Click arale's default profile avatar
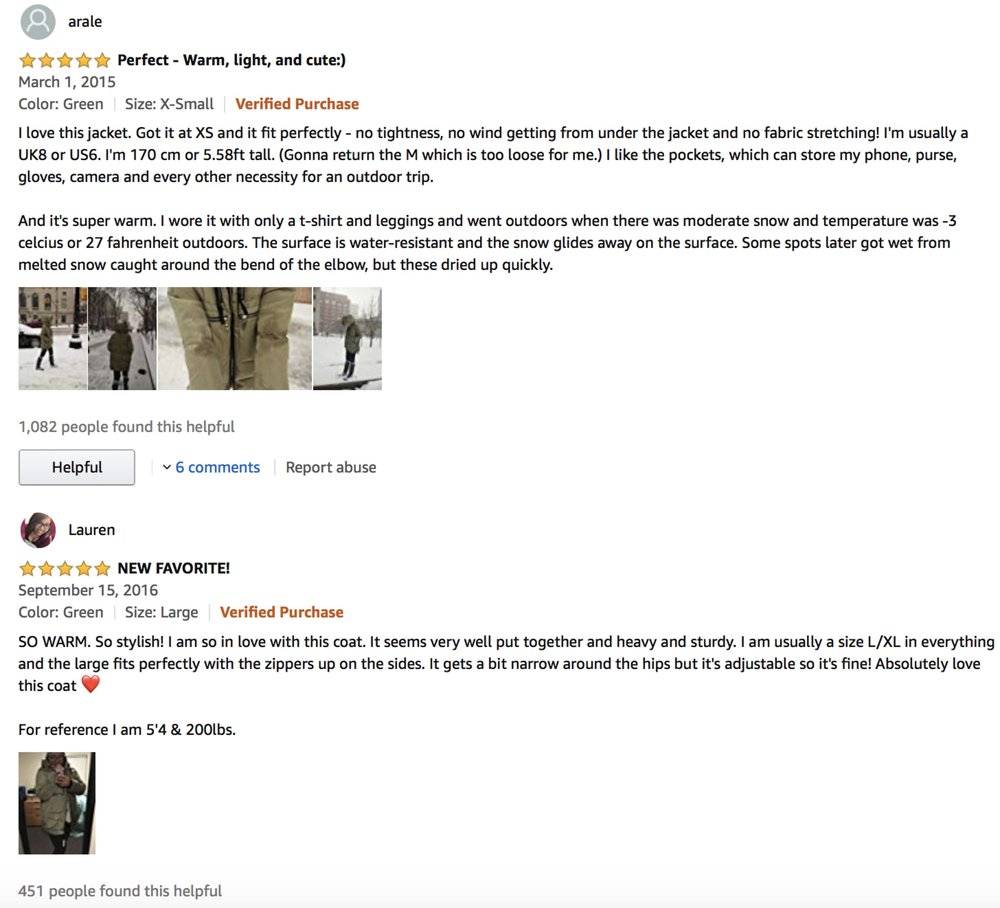Screen dimensions: 1000x908 38,22
